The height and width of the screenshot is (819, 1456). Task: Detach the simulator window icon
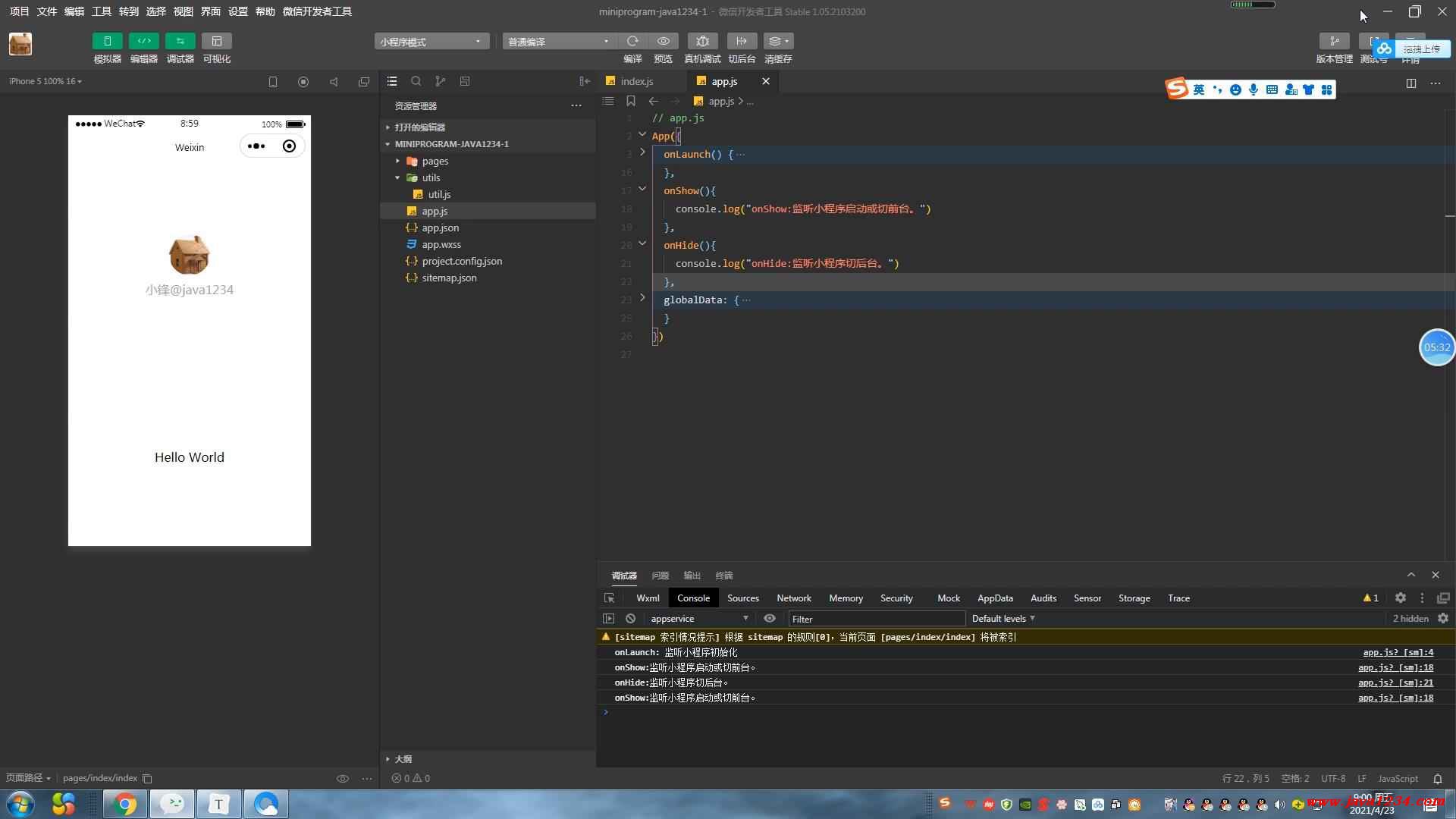coord(364,82)
